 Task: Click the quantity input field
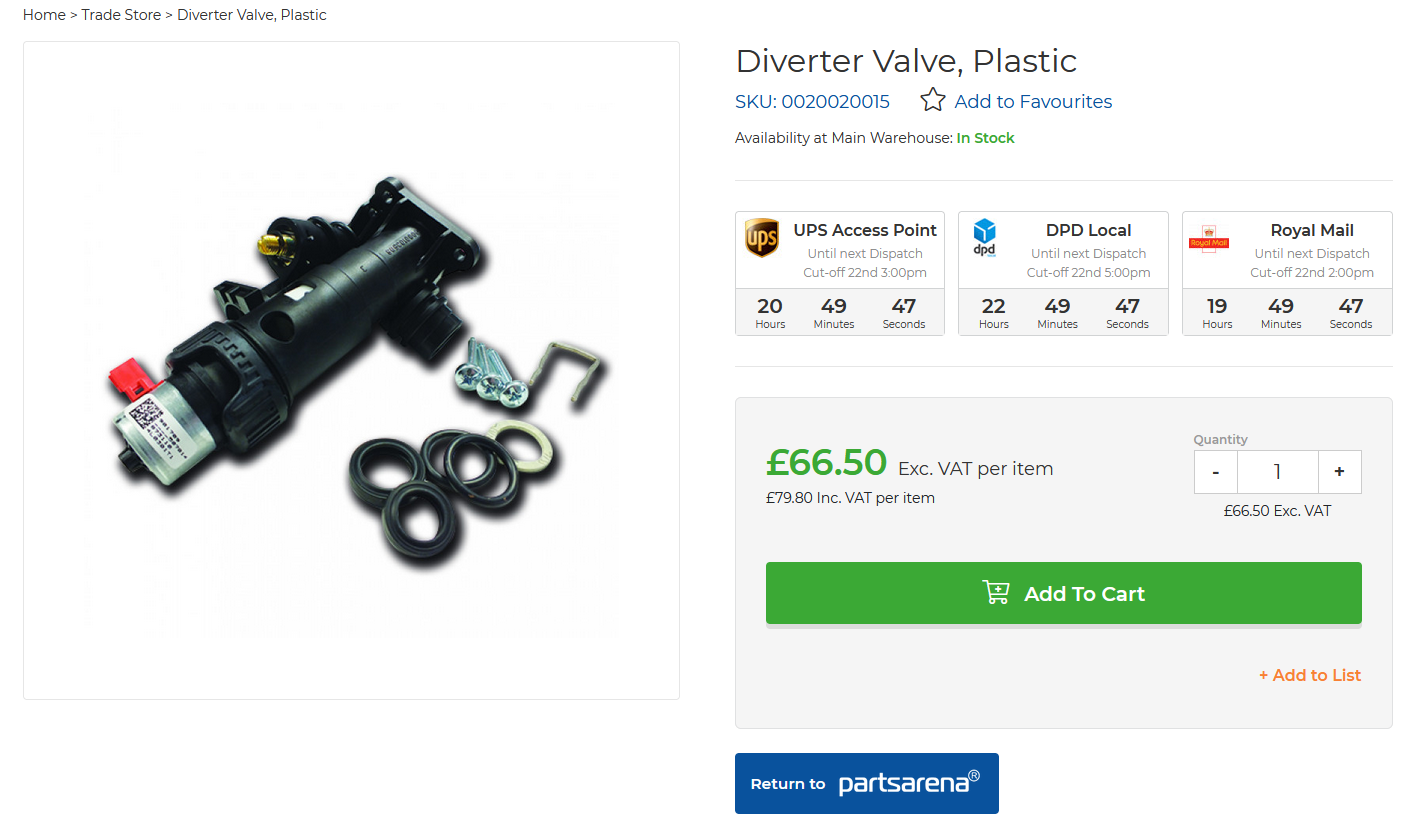tap(1277, 472)
